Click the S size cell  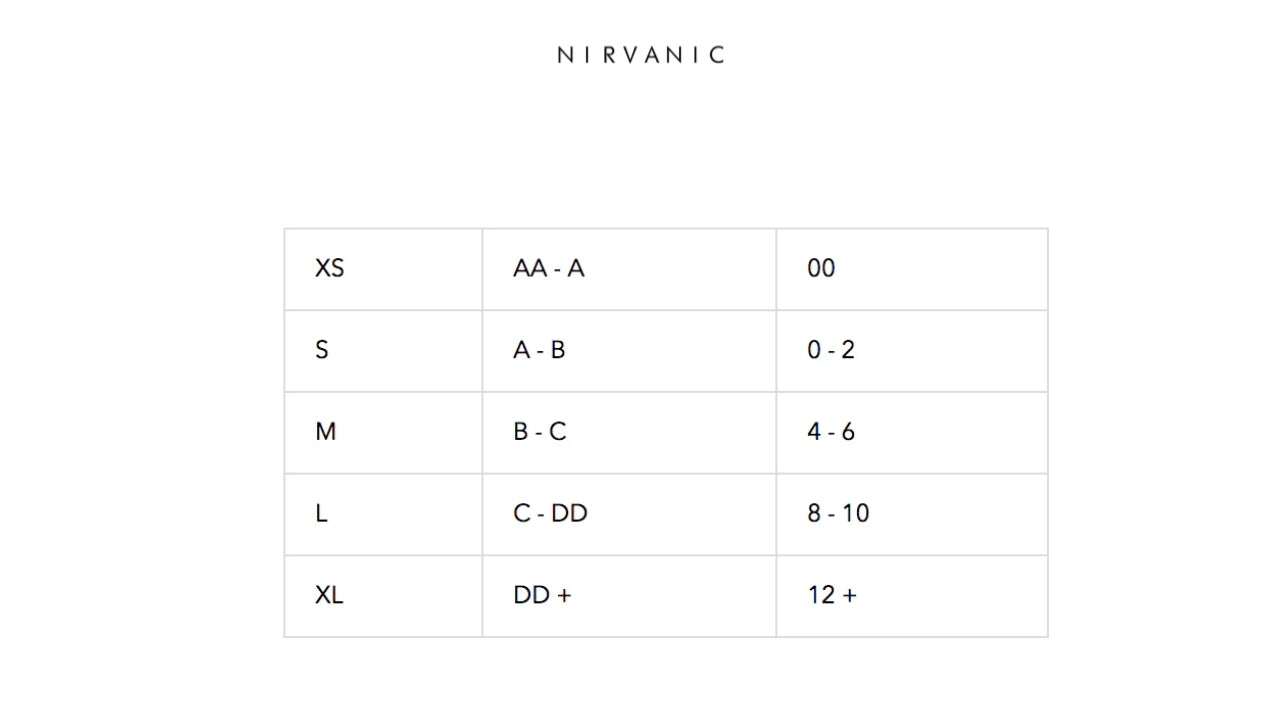322,350
